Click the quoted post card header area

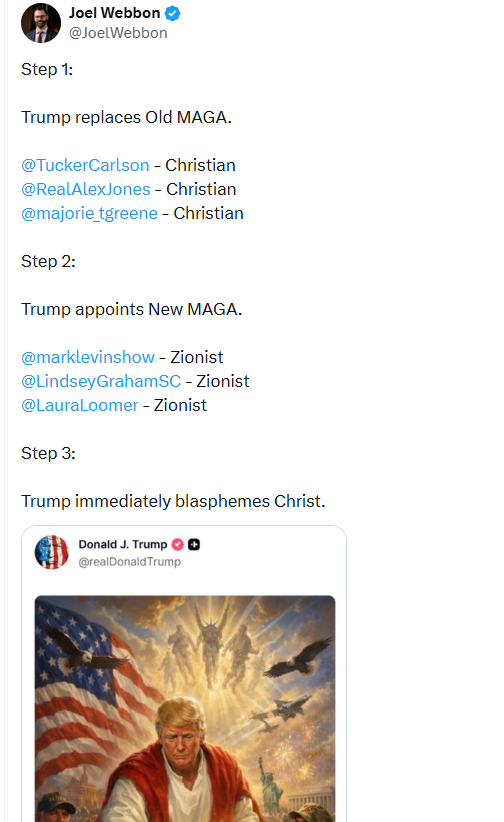184,553
